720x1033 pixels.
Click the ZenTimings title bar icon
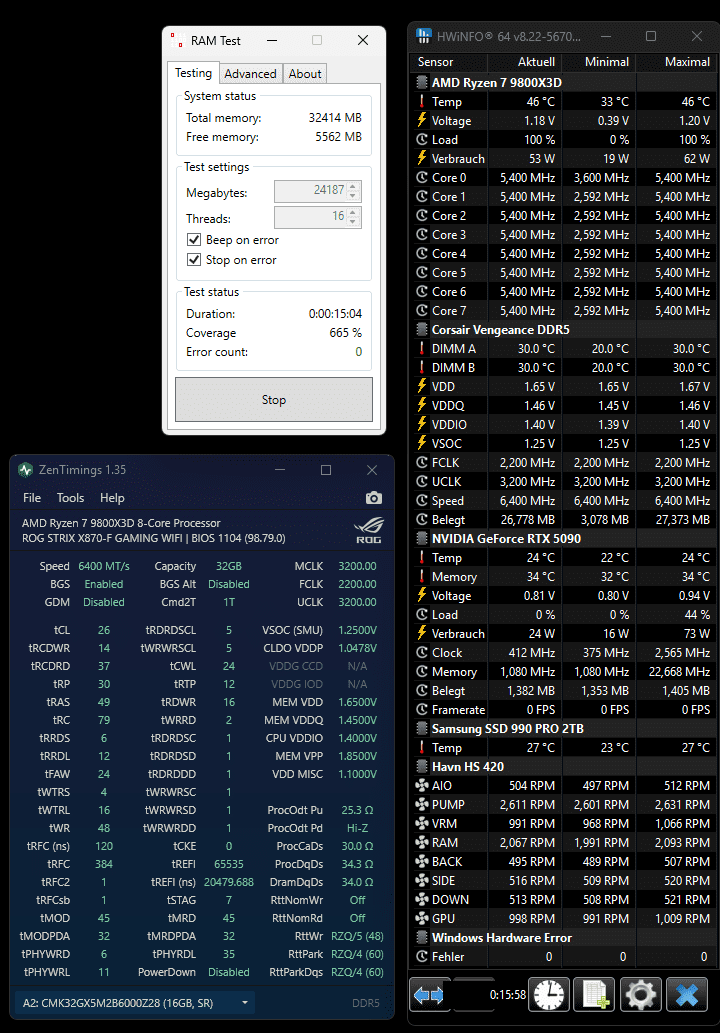[26, 470]
